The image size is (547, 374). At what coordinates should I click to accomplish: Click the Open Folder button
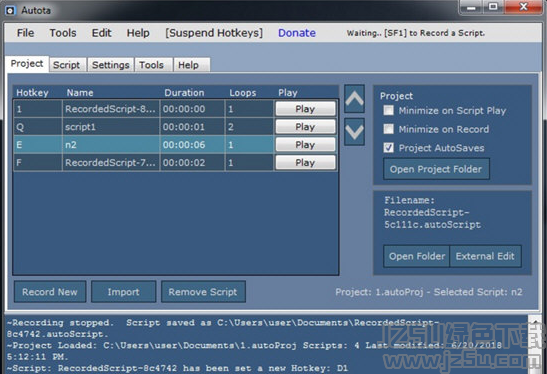(x=417, y=256)
